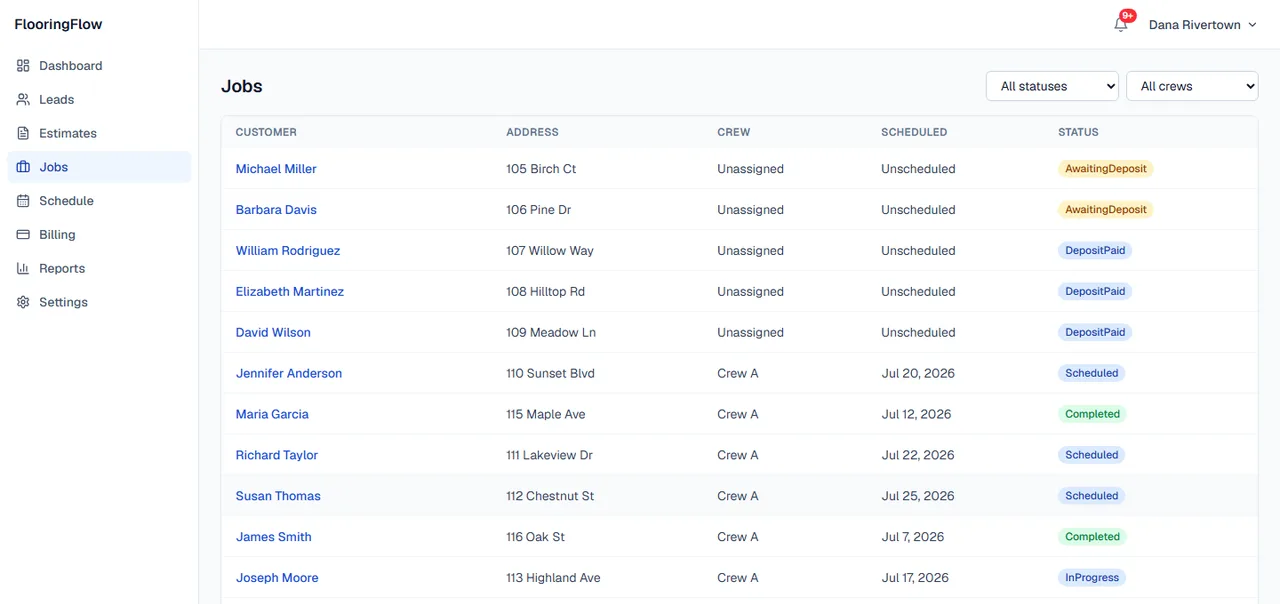Click DepositPaid badge in David Wilson row
The width and height of the screenshot is (1280, 604).
[x=1095, y=333]
